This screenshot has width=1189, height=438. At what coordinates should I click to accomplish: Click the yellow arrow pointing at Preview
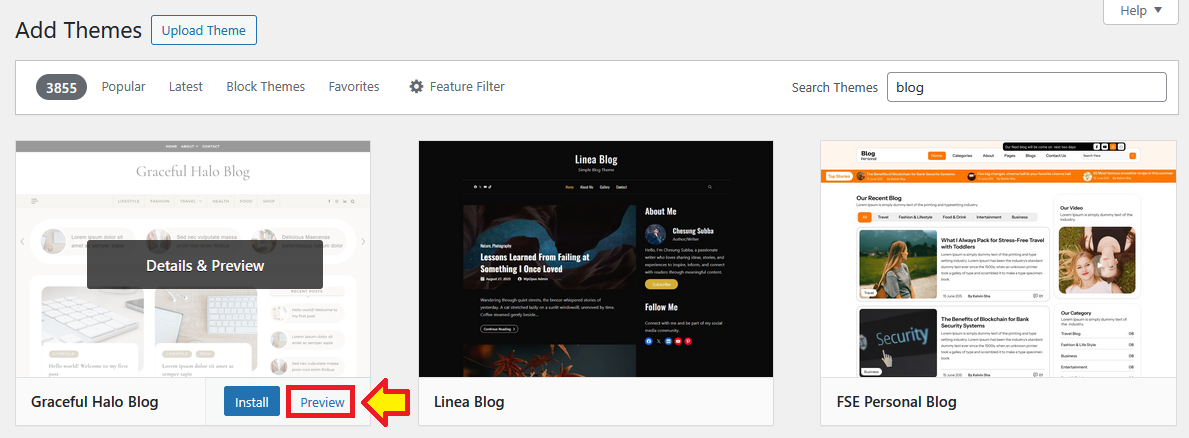[x=385, y=403]
